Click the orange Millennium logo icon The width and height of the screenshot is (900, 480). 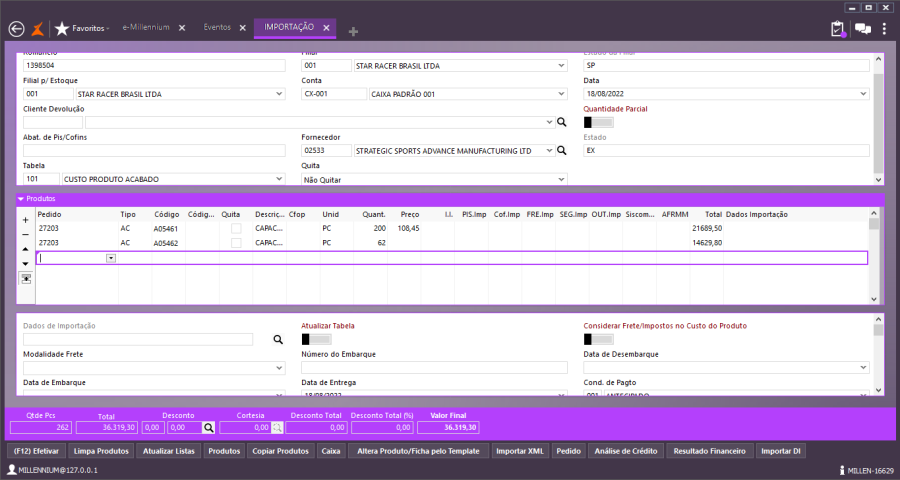coord(37,29)
